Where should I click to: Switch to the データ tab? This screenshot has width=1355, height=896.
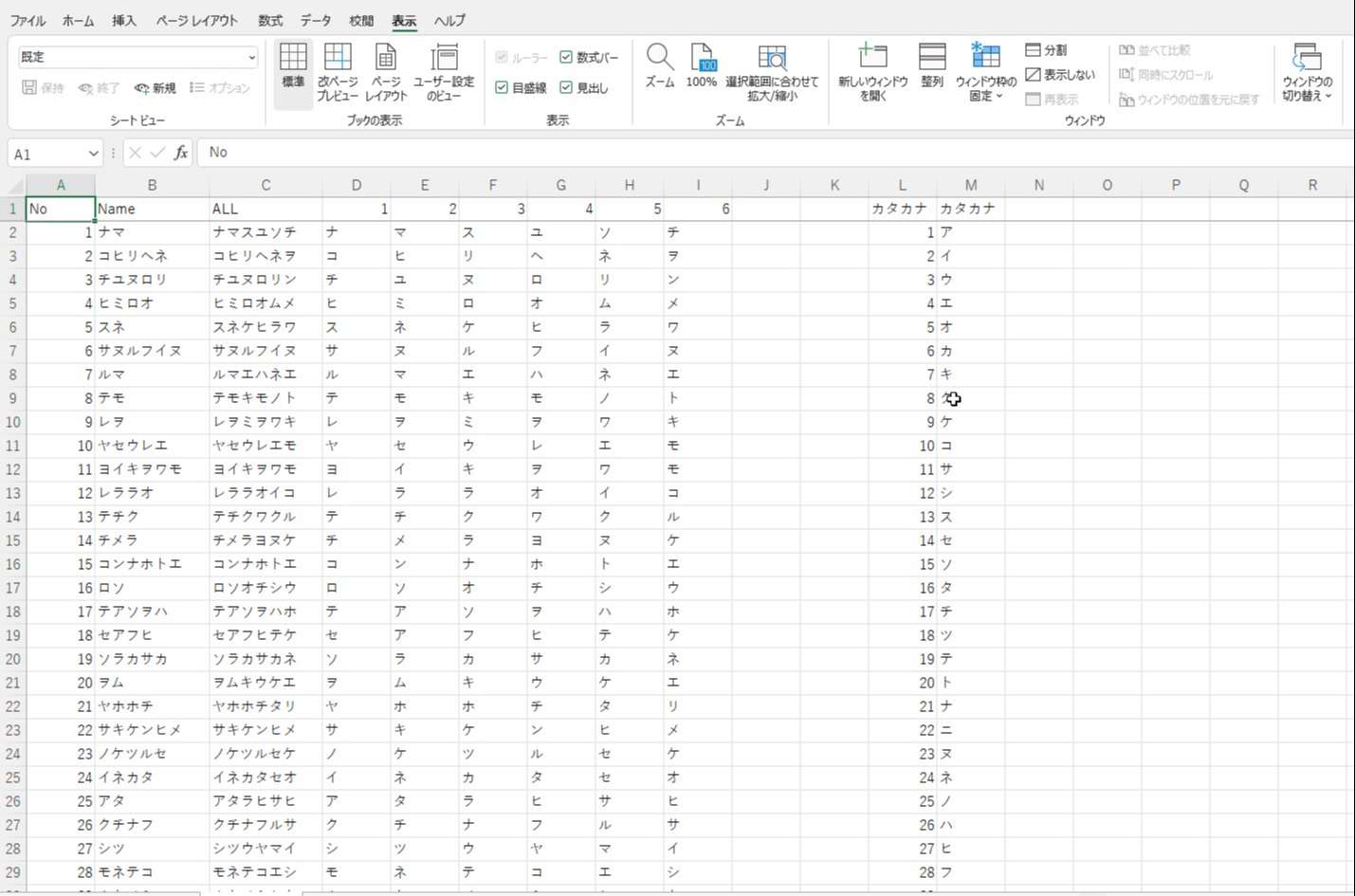pyautogui.click(x=316, y=20)
